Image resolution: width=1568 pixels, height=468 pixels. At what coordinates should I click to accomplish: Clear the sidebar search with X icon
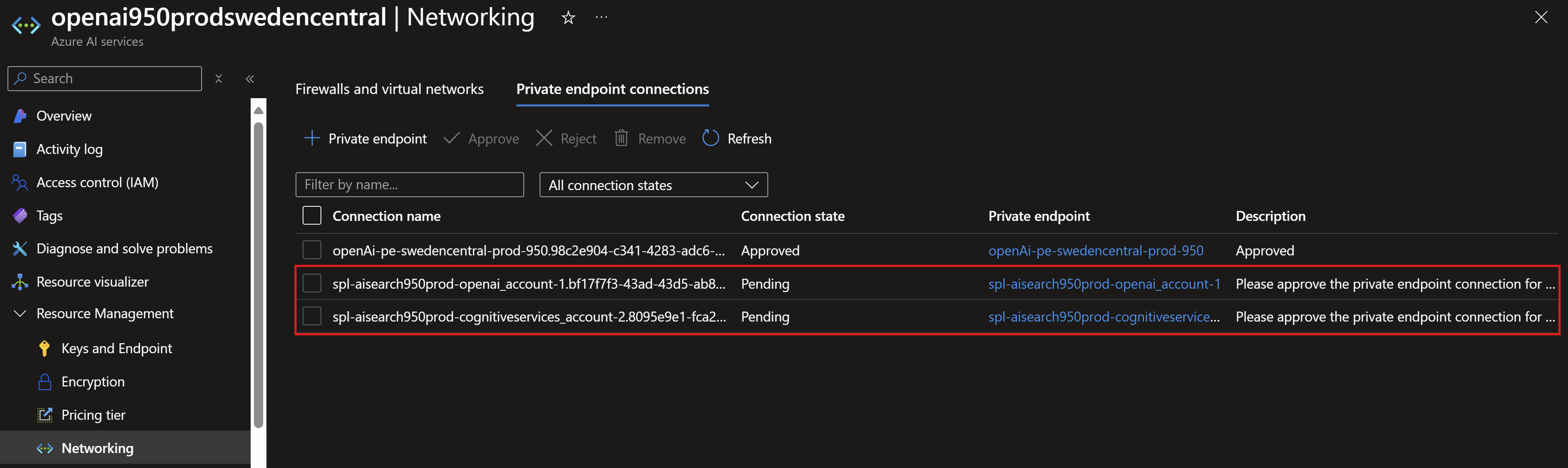click(x=219, y=79)
